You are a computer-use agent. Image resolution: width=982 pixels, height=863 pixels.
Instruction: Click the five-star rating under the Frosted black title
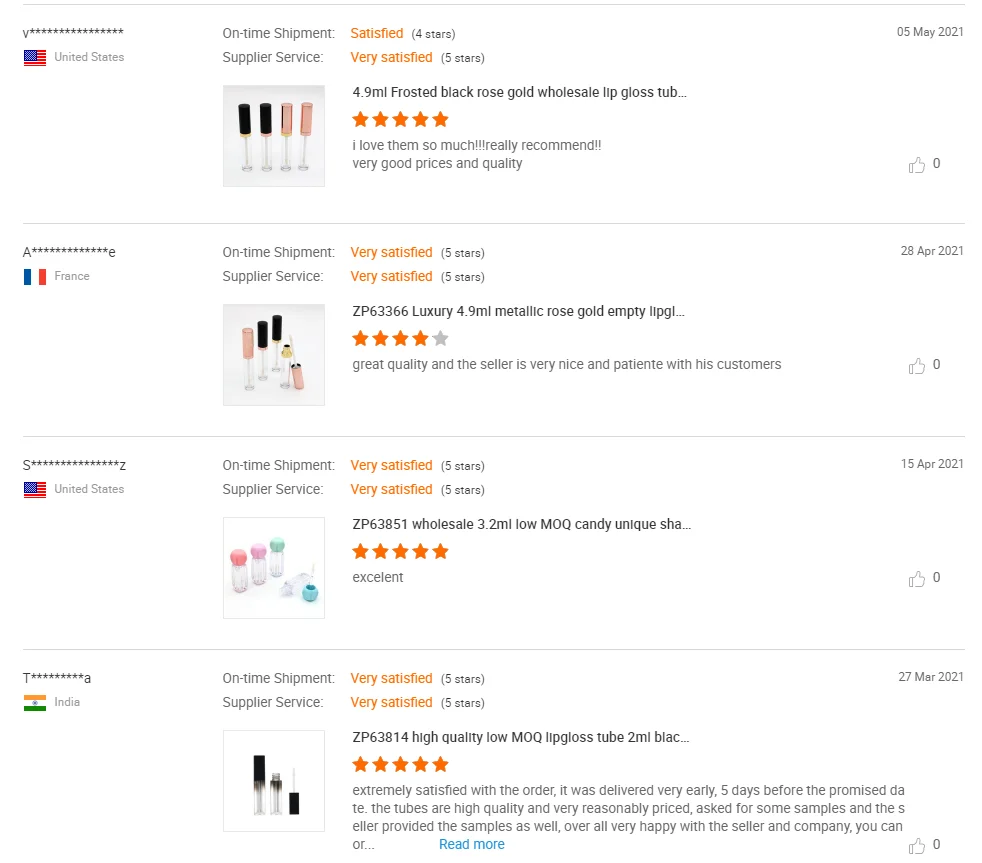pyautogui.click(x=400, y=119)
